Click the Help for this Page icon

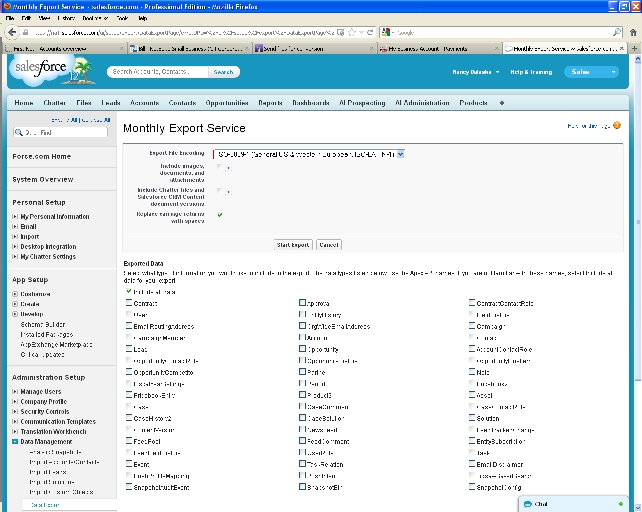coord(617,125)
